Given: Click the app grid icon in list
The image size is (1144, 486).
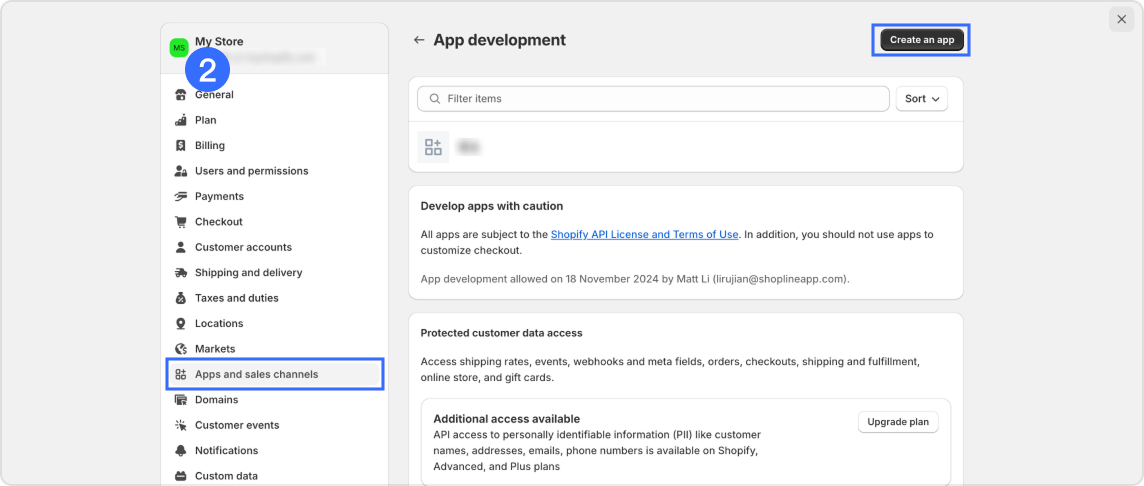Looking at the screenshot, I should point(433,147).
